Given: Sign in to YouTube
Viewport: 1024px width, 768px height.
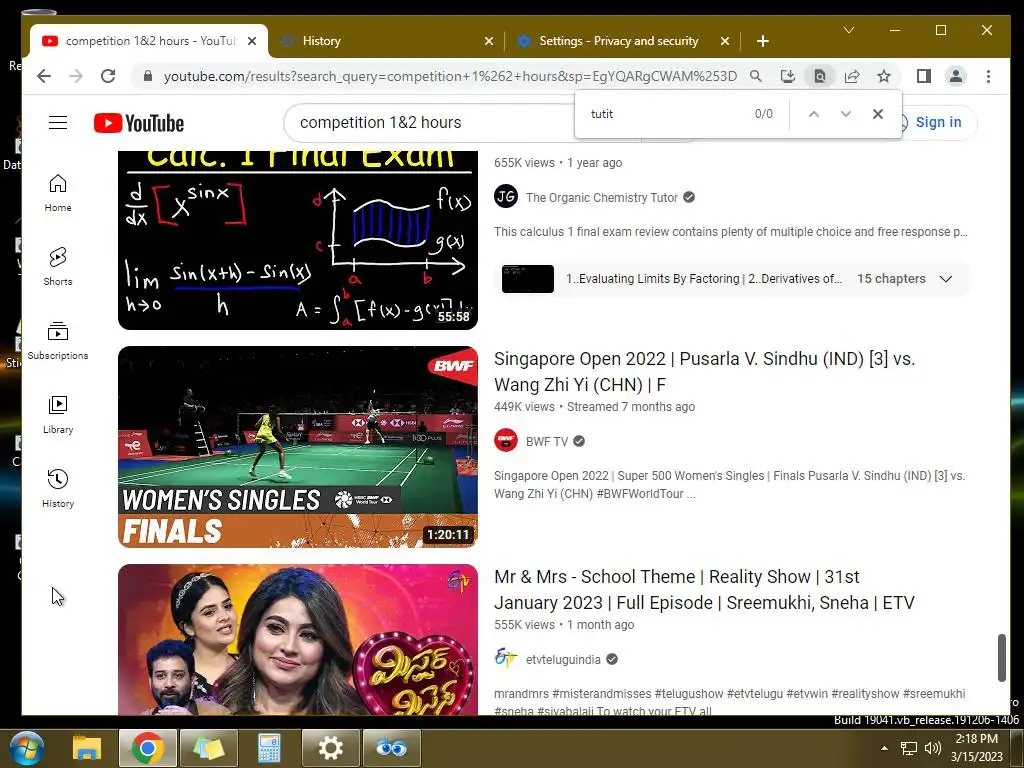Looking at the screenshot, I should pos(937,122).
